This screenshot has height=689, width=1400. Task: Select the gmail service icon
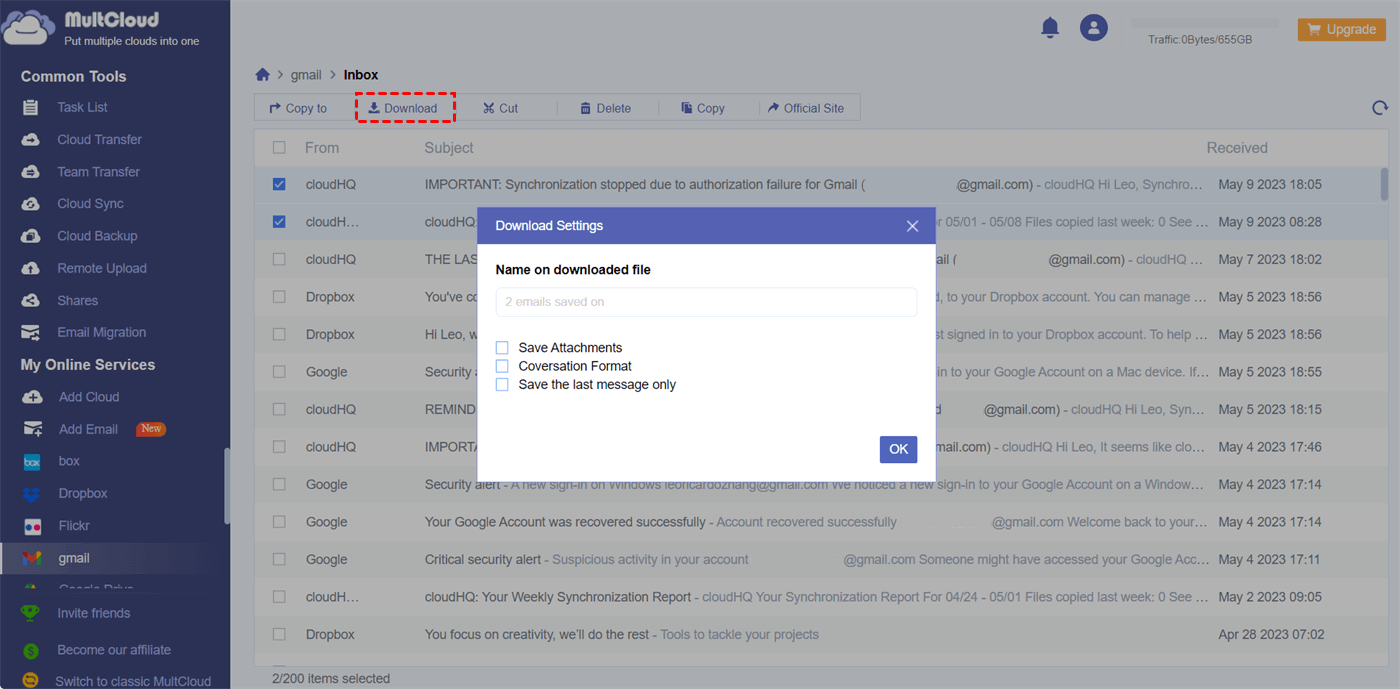(32, 558)
